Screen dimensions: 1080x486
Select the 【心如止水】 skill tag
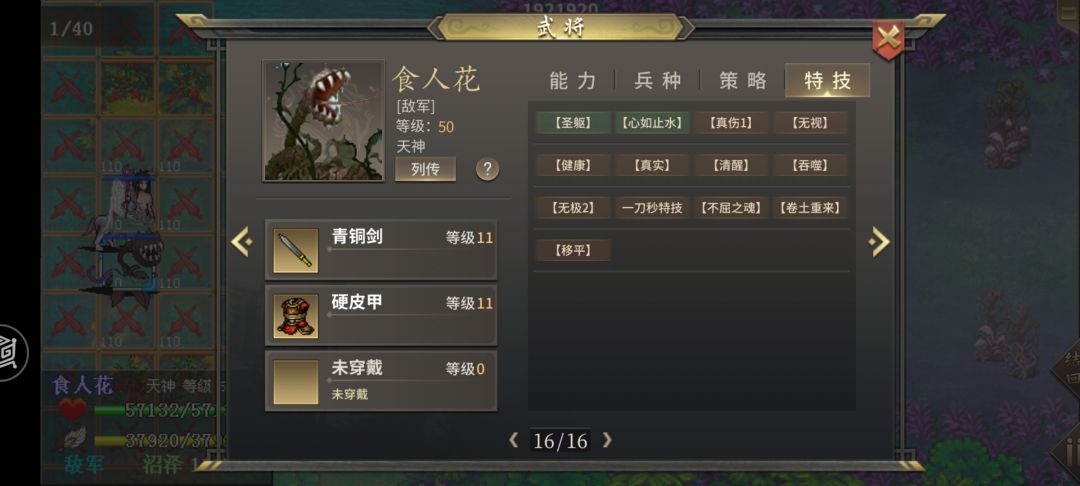(652, 123)
